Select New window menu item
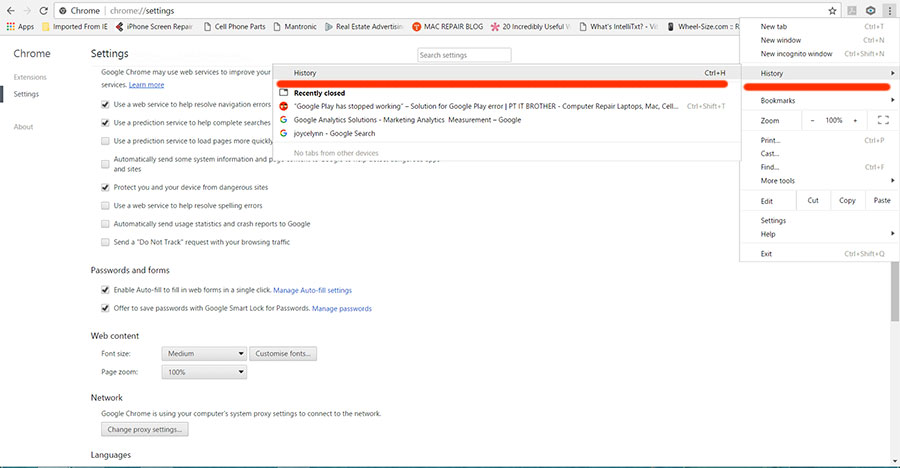Image resolution: width=900 pixels, height=468 pixels. (820, 40)
